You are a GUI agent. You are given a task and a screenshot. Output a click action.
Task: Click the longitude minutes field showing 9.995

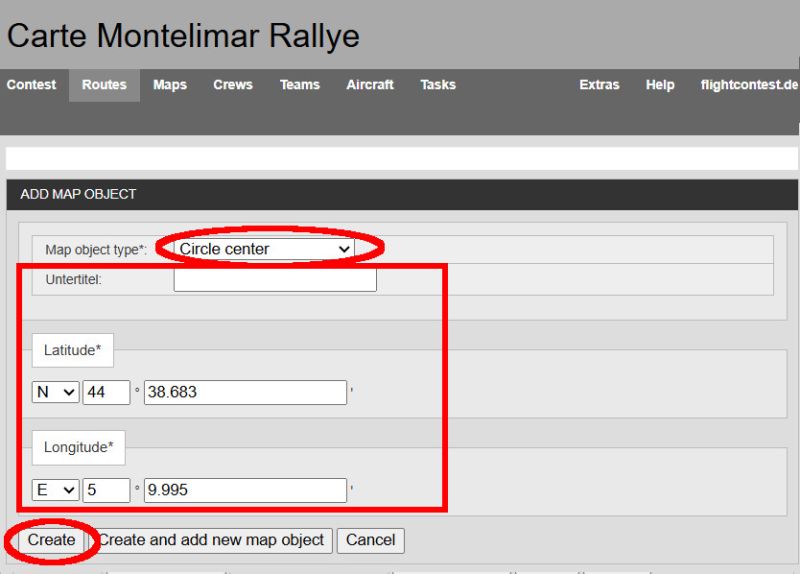pyautogui.click(x=245, y=490)
